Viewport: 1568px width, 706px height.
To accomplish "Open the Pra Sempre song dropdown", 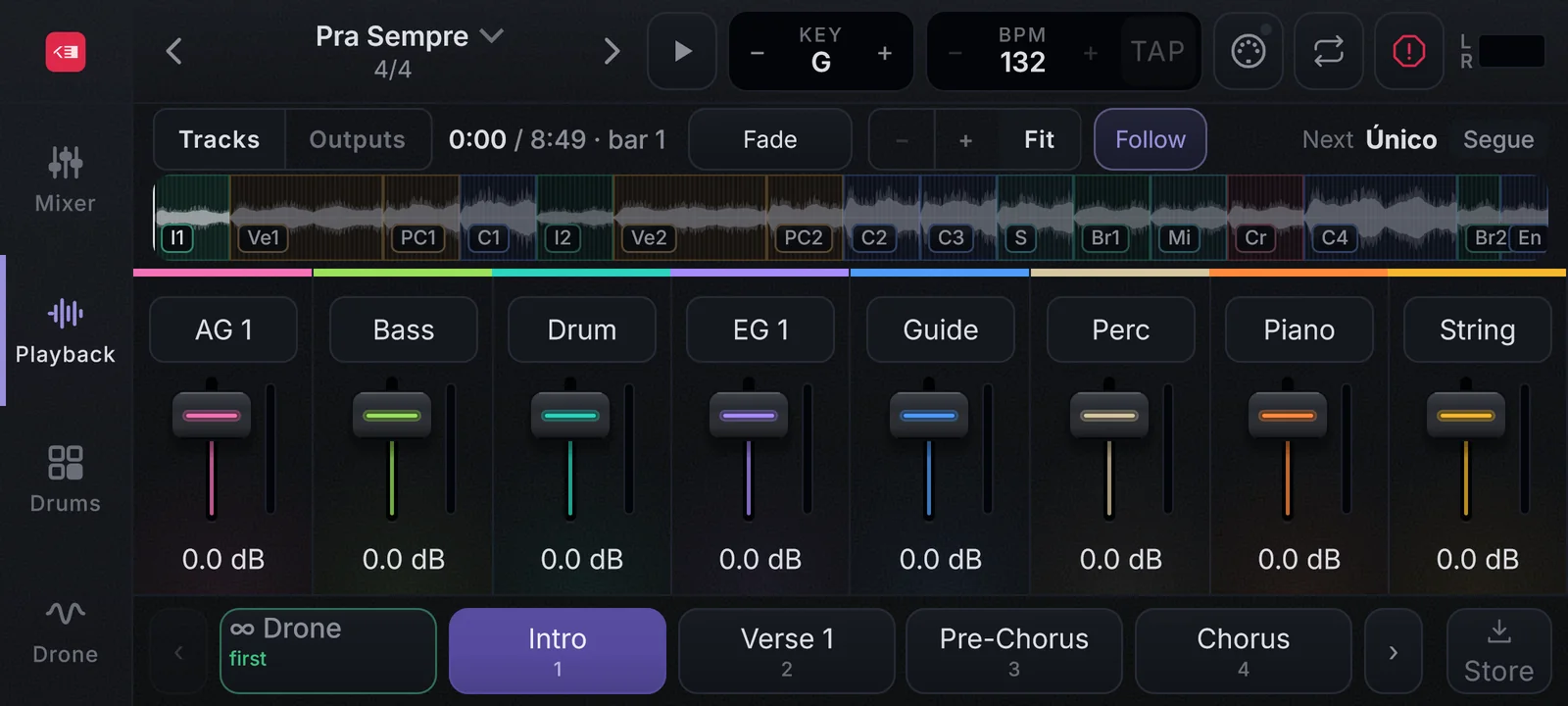I will 410,36.
